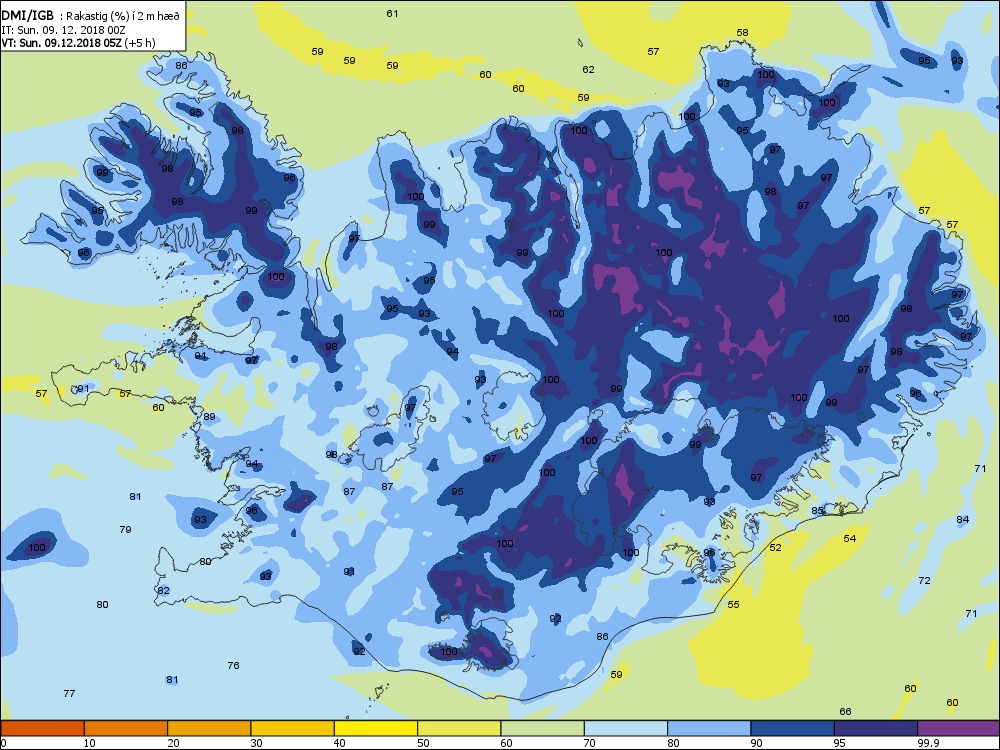Screen dimensions: 1000x750
Task: Click the humidity value '76' on the map
Action: pos(233,665)
